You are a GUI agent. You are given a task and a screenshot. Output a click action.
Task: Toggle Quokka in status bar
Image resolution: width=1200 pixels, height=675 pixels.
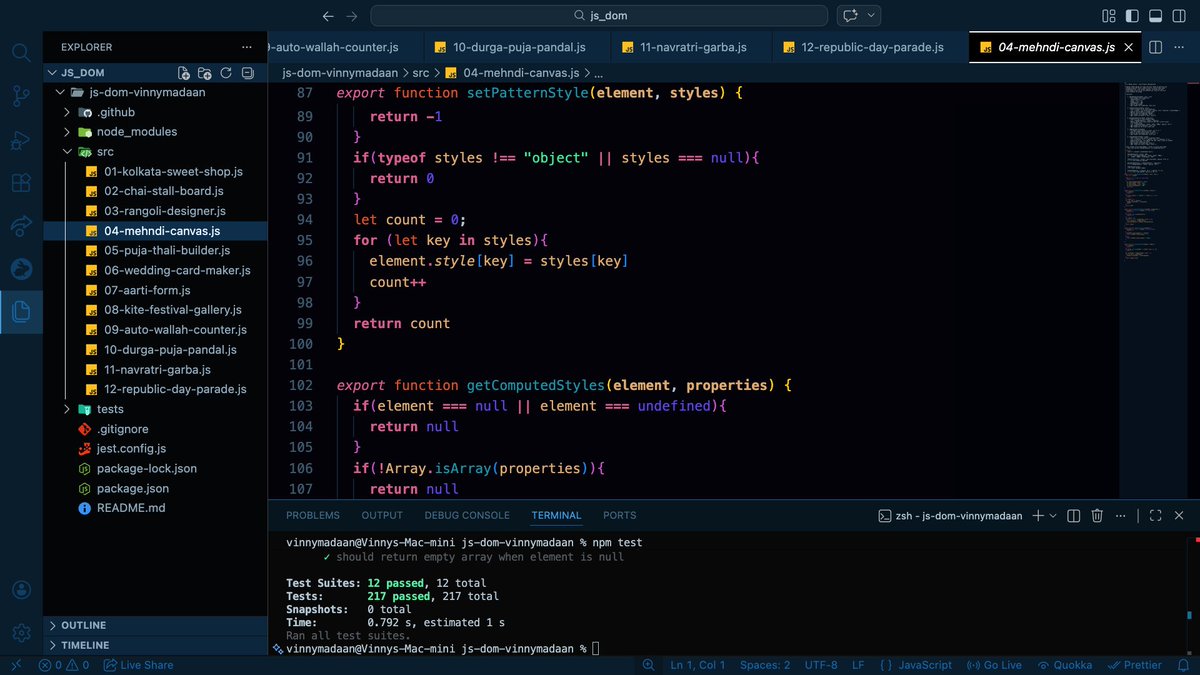point(1065,665)
